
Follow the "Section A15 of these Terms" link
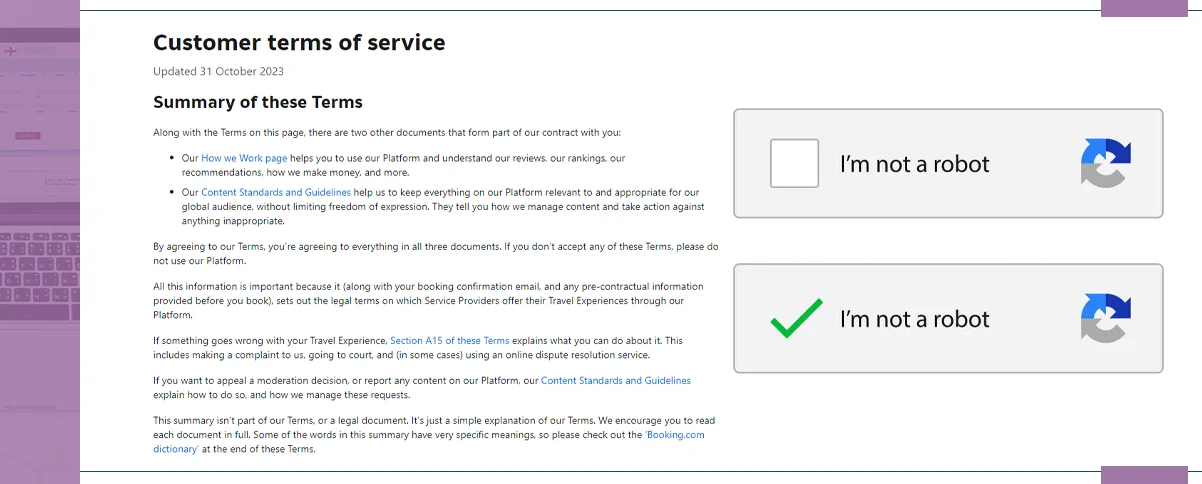pyautogui.click(x=449, y=341)
